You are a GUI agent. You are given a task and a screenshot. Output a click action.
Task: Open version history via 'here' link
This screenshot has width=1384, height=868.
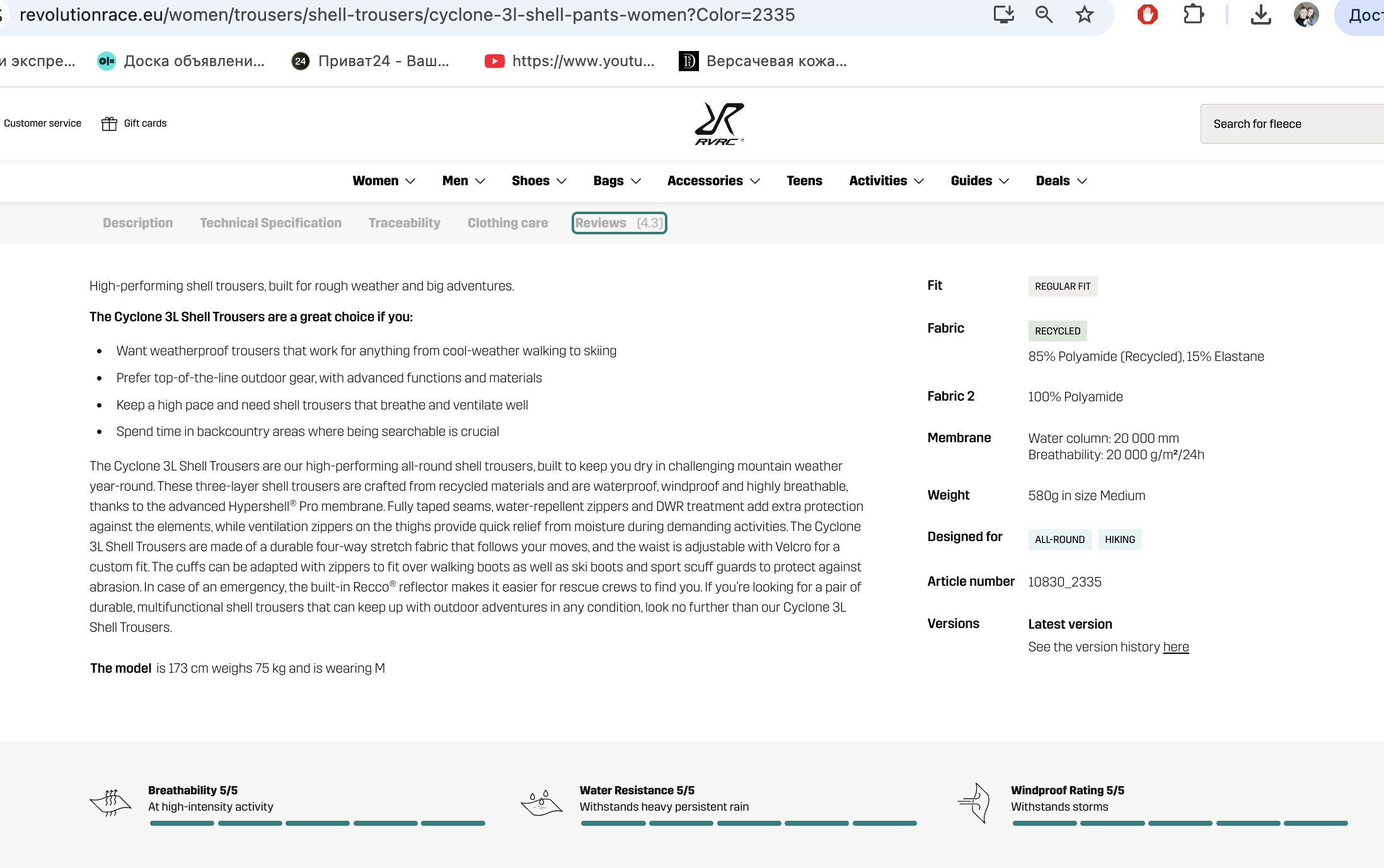1175,647
